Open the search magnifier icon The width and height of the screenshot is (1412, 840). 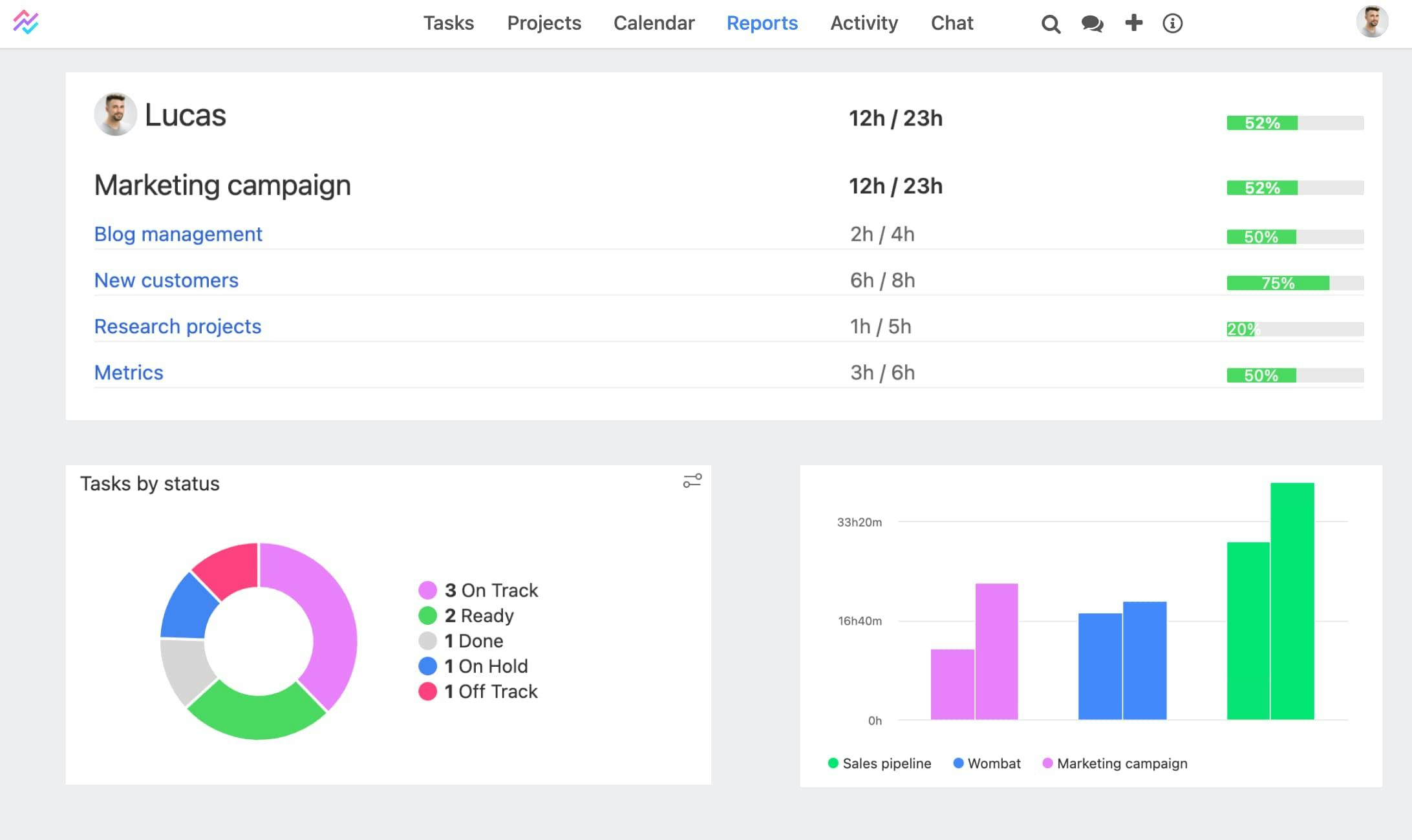point(1051,24)
